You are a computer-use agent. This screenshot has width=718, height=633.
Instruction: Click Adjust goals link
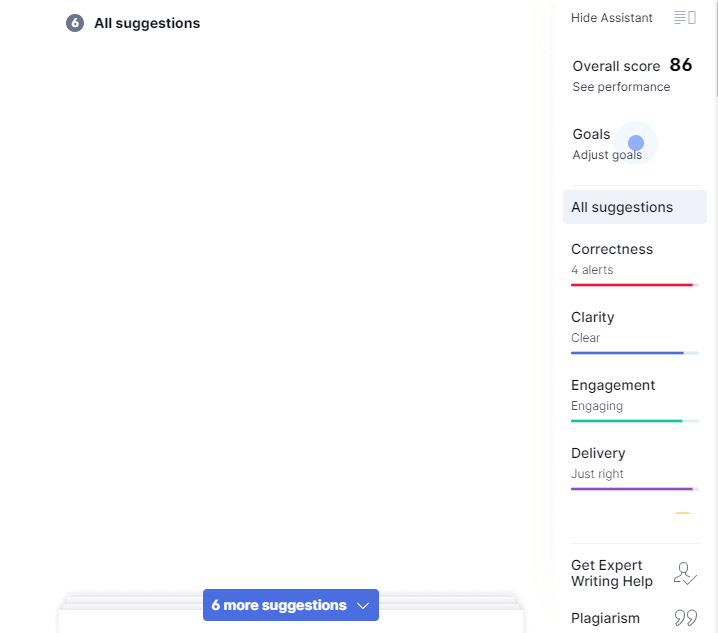coord(607,155)
